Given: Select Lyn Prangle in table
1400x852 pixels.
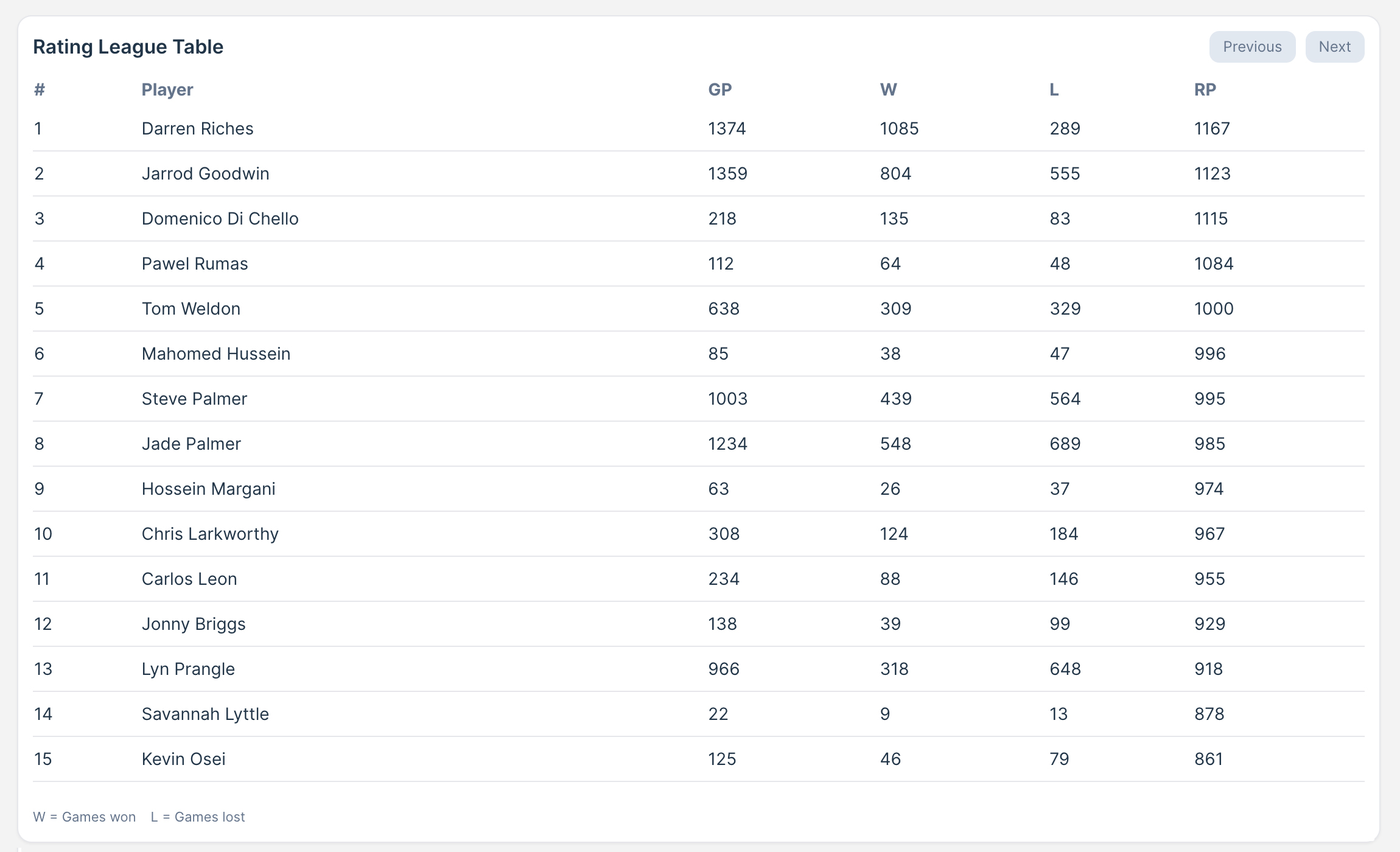Looking at the screenshot, I should (188, 669).
